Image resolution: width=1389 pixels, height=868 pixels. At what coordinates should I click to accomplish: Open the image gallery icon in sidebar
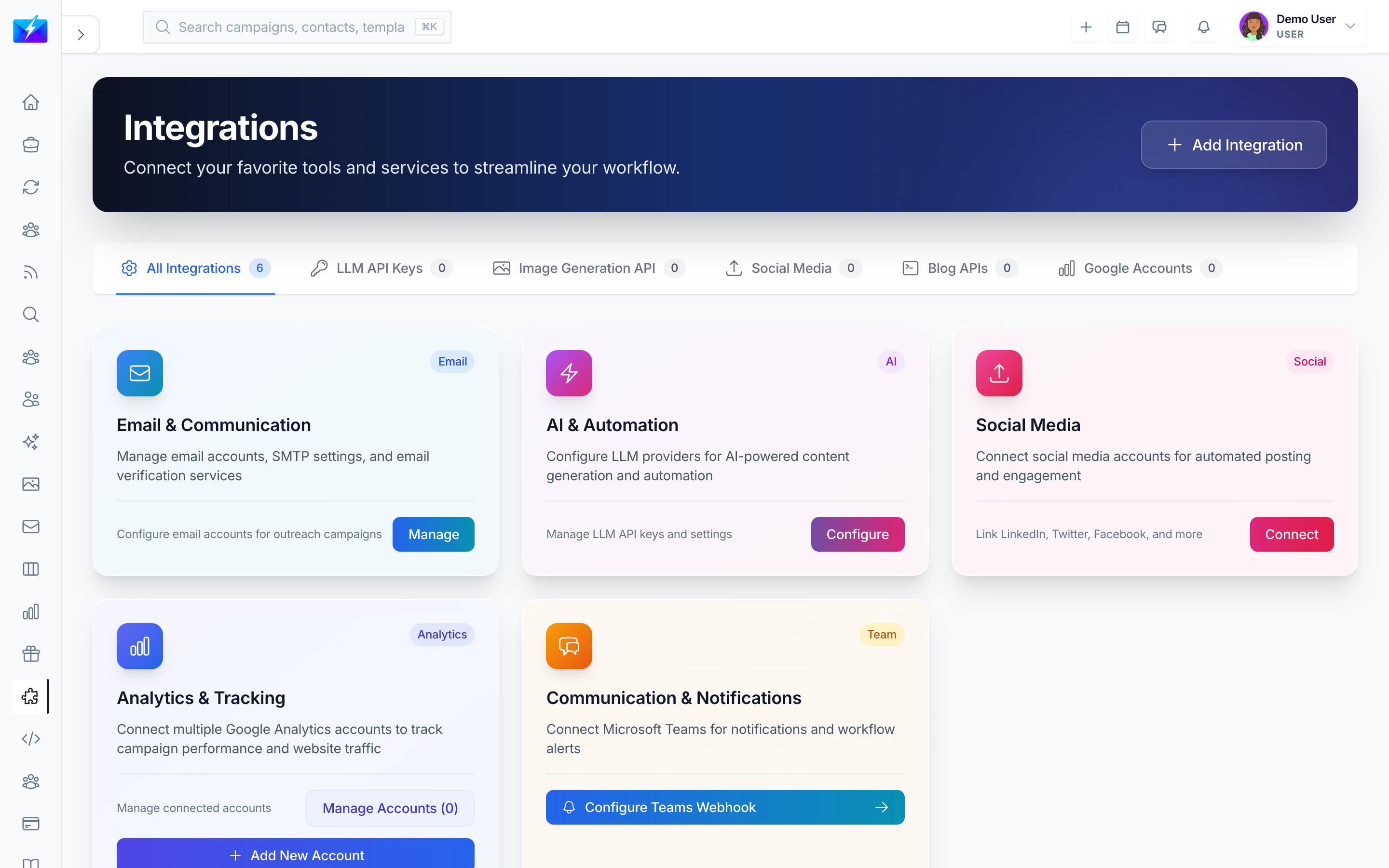[x=30, y=484]
